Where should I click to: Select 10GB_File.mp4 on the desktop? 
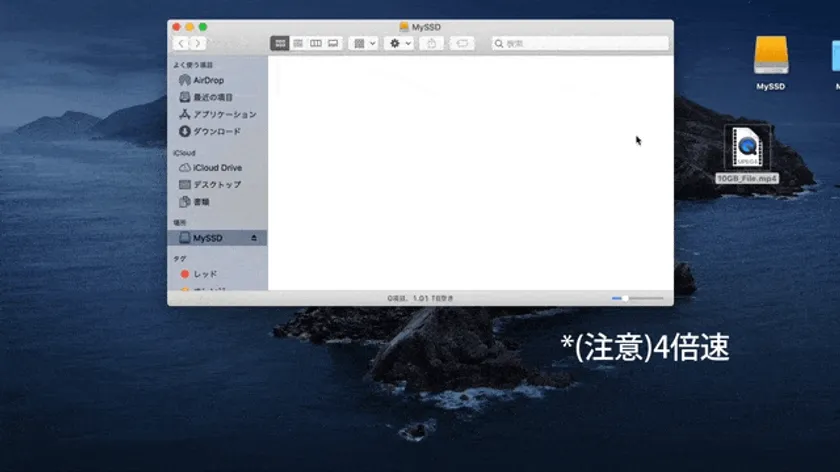tap(747, 155)
